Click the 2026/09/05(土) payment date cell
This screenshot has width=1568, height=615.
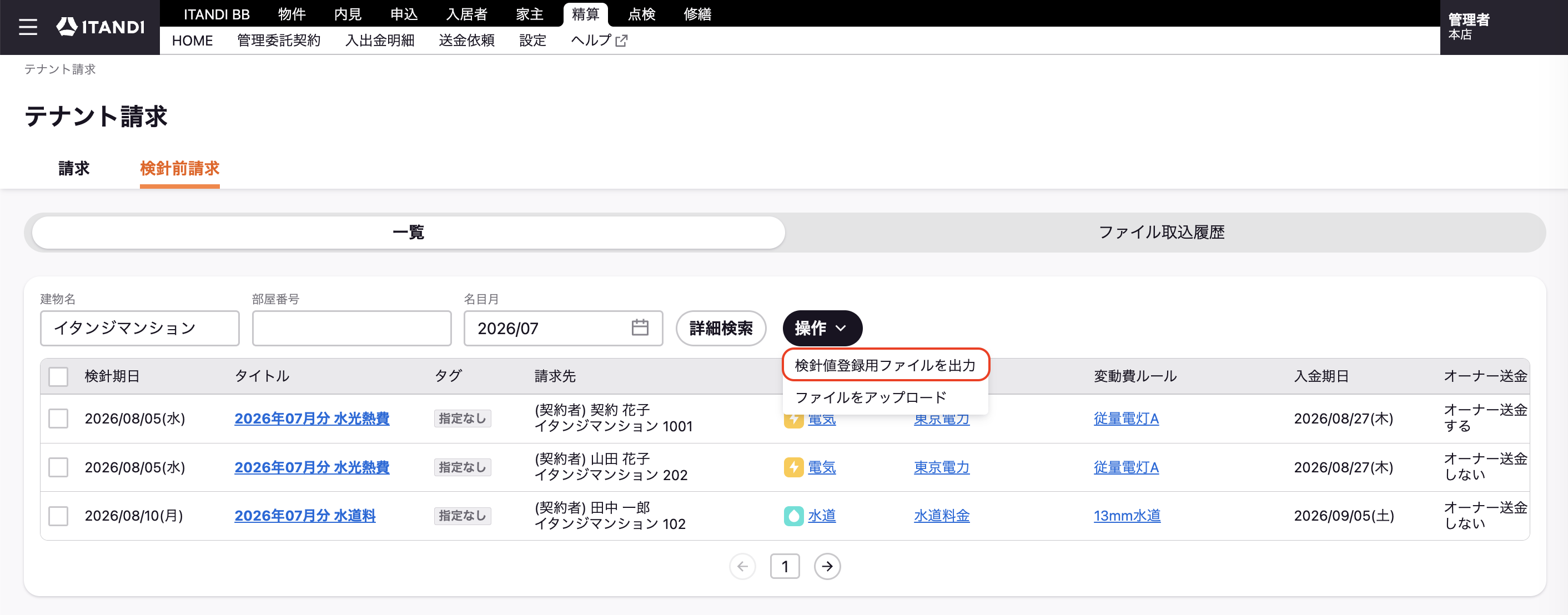coord(1343,516)
